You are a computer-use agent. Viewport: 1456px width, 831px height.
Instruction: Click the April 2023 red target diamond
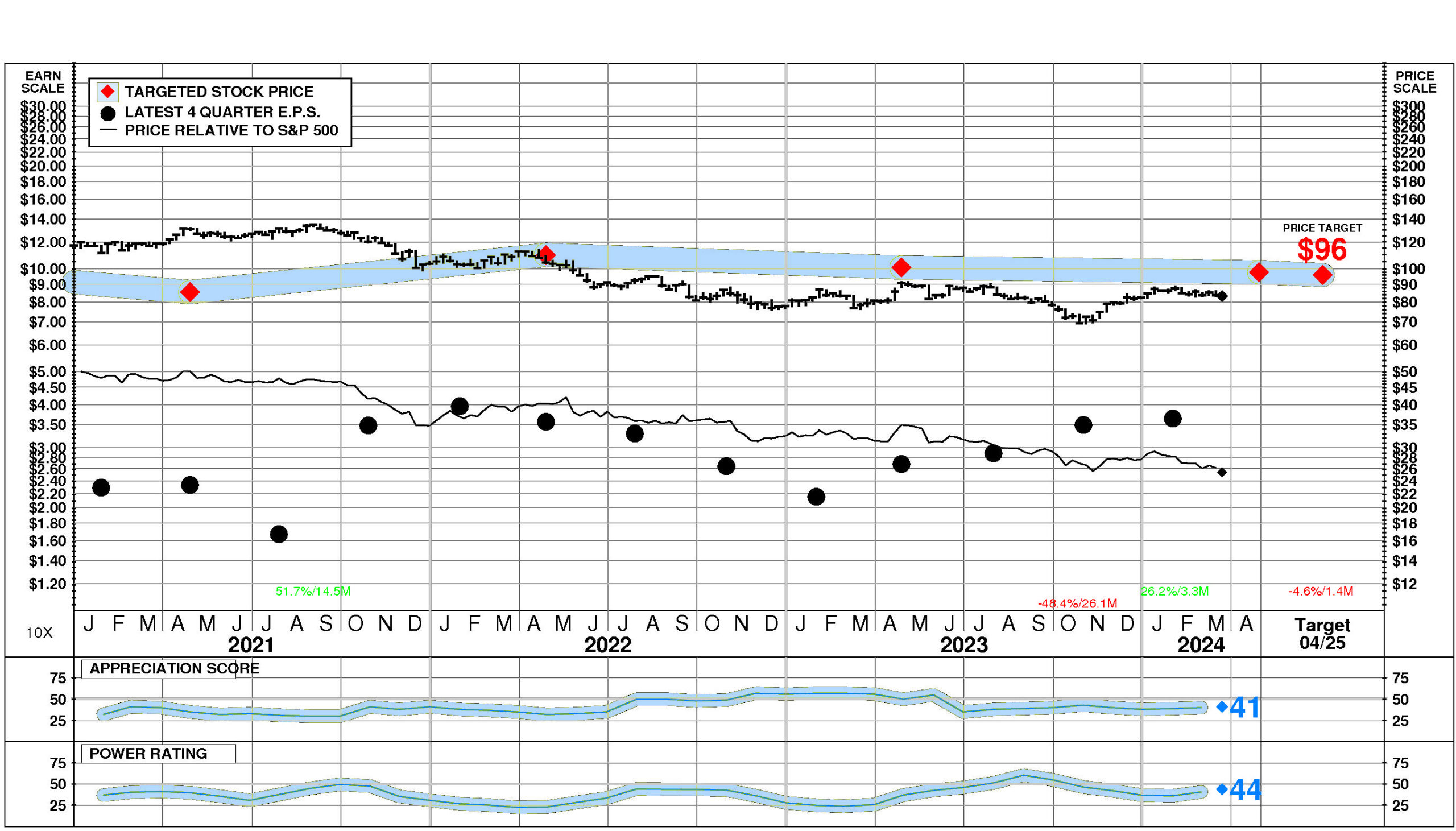(x=901, y=267)
